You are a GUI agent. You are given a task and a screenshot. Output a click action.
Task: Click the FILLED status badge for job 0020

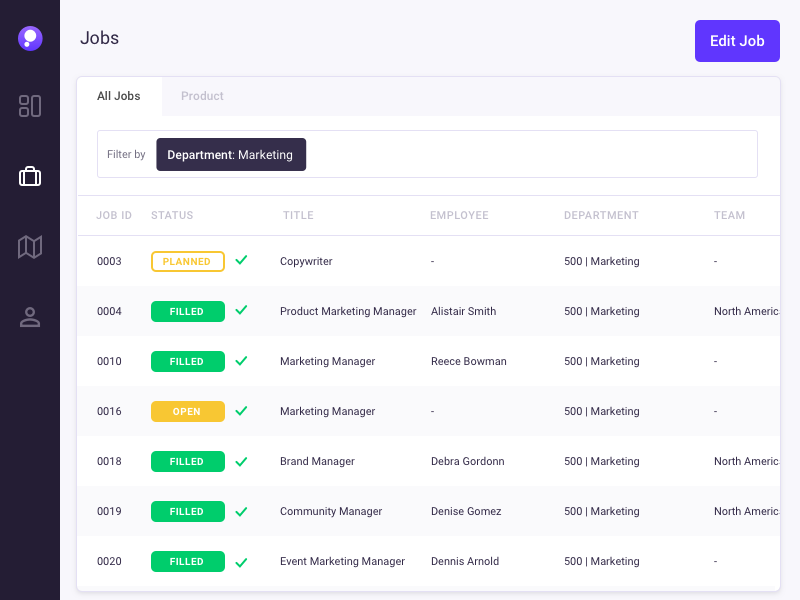click(188, 561)
